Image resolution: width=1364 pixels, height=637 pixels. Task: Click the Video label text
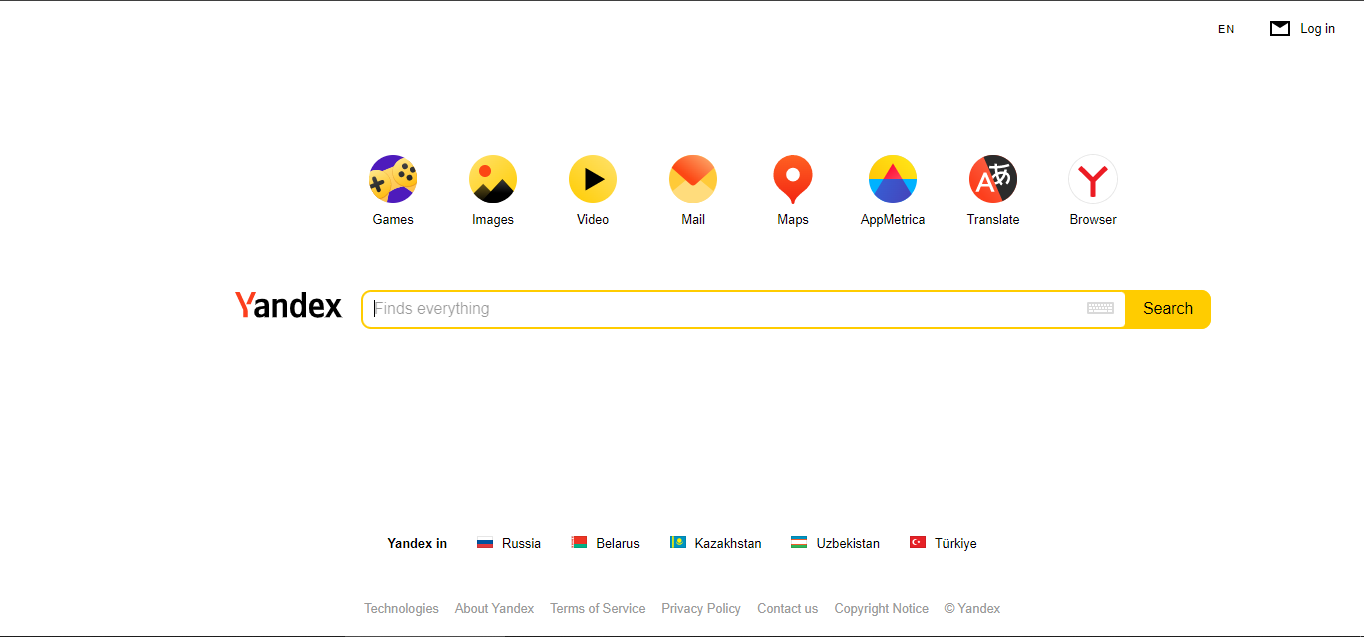coord(593,219)
